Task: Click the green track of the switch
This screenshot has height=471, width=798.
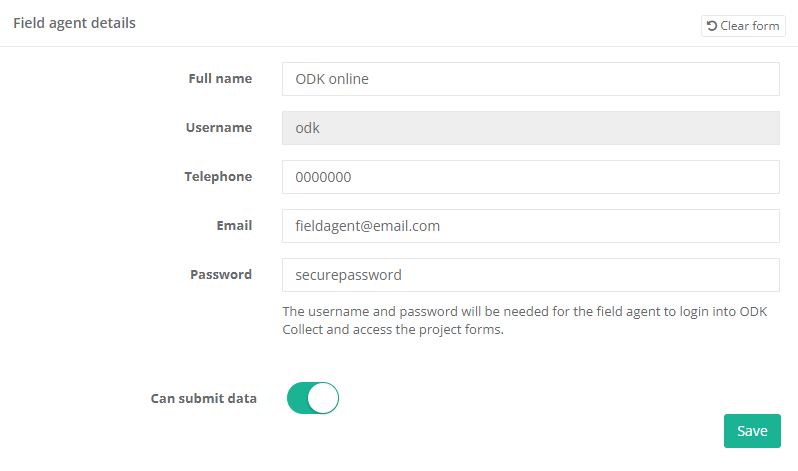Action: 298,398
